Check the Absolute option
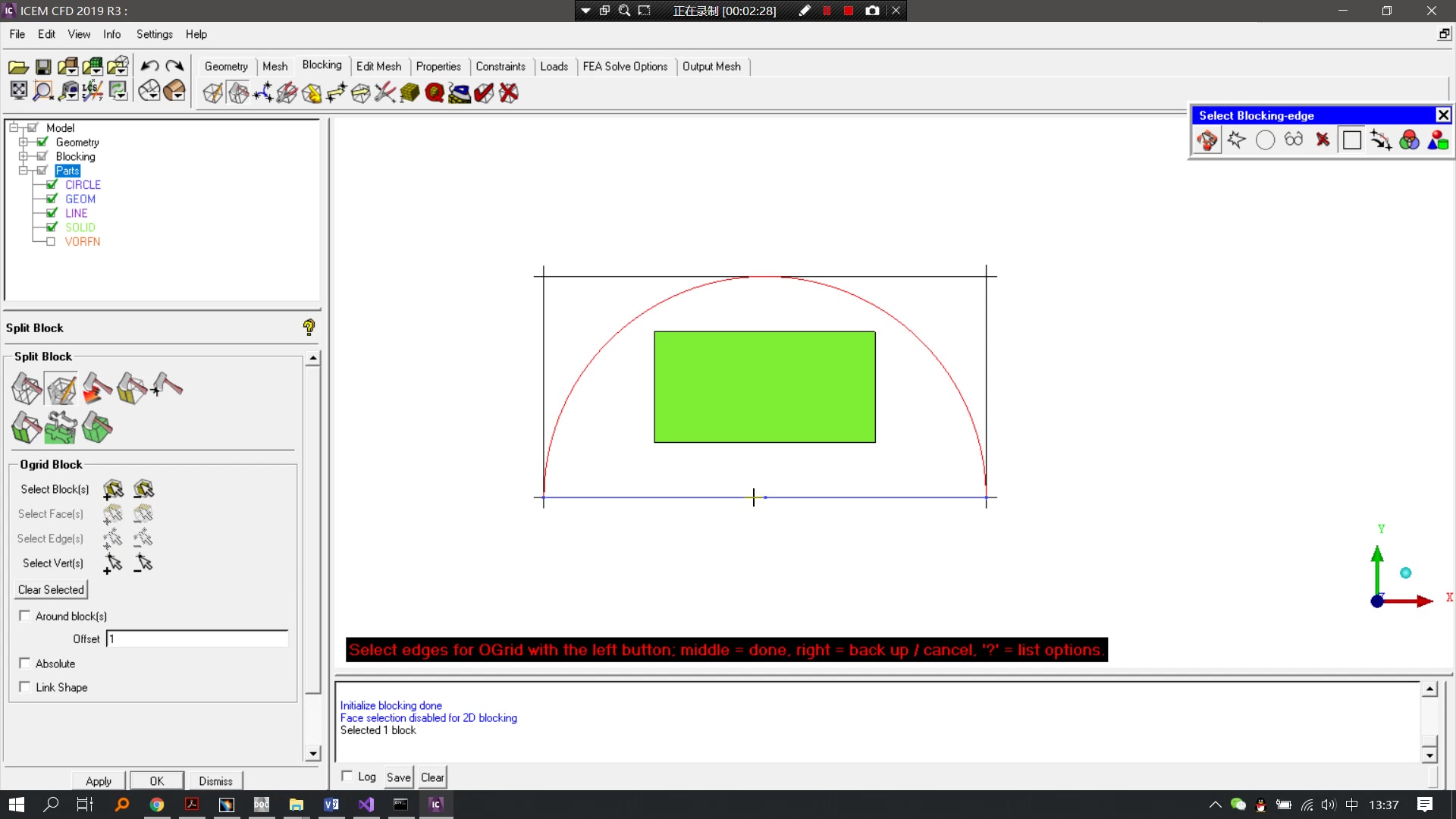The height and width of the screenshot is (819, 1456). (25, 664)
